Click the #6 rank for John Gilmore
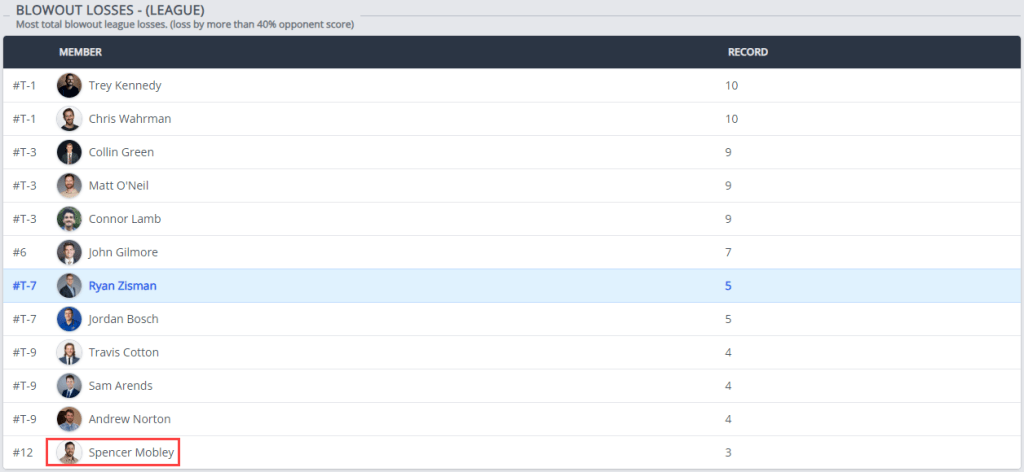Screen dimensions: 1024x472 click(x=20, y=253)
